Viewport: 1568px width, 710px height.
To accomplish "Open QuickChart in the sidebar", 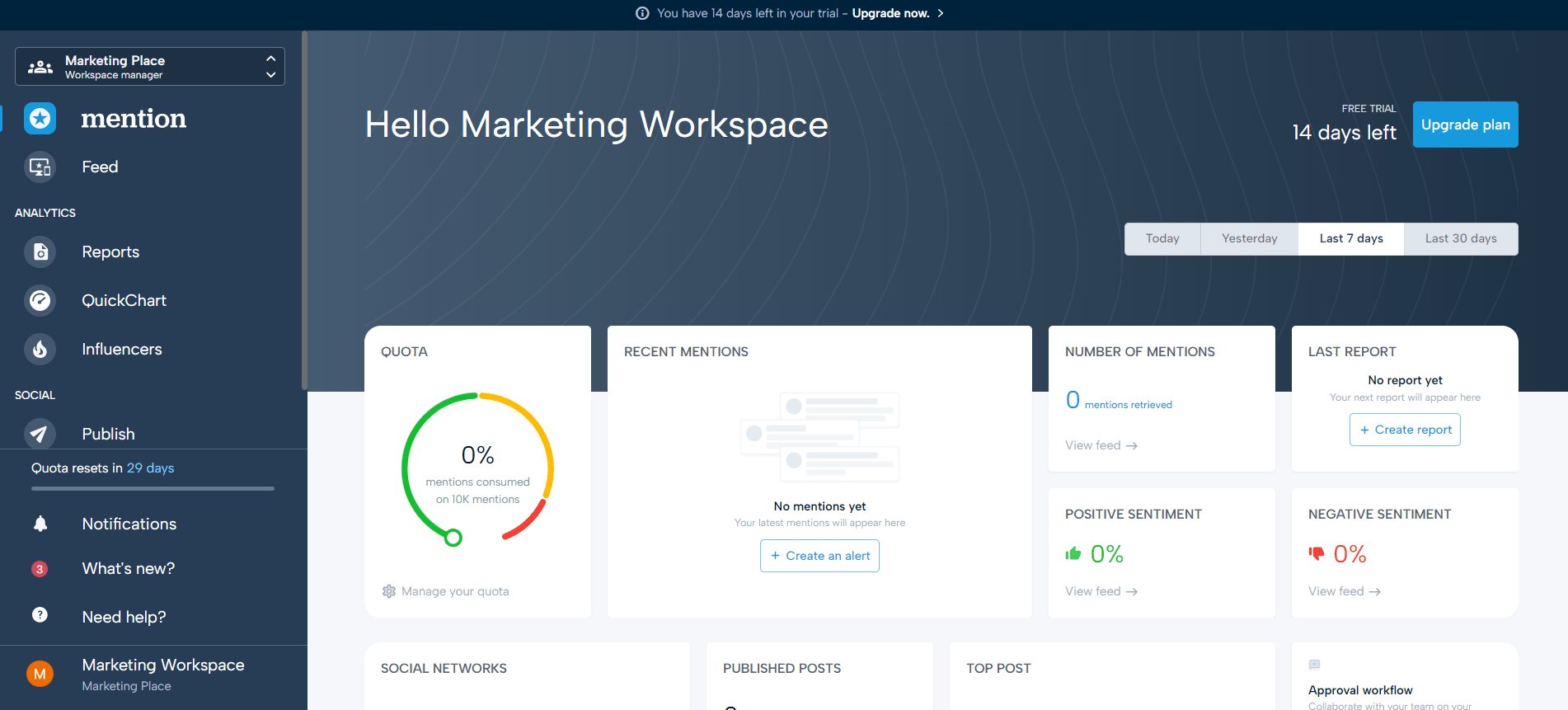I will [124, 301].
